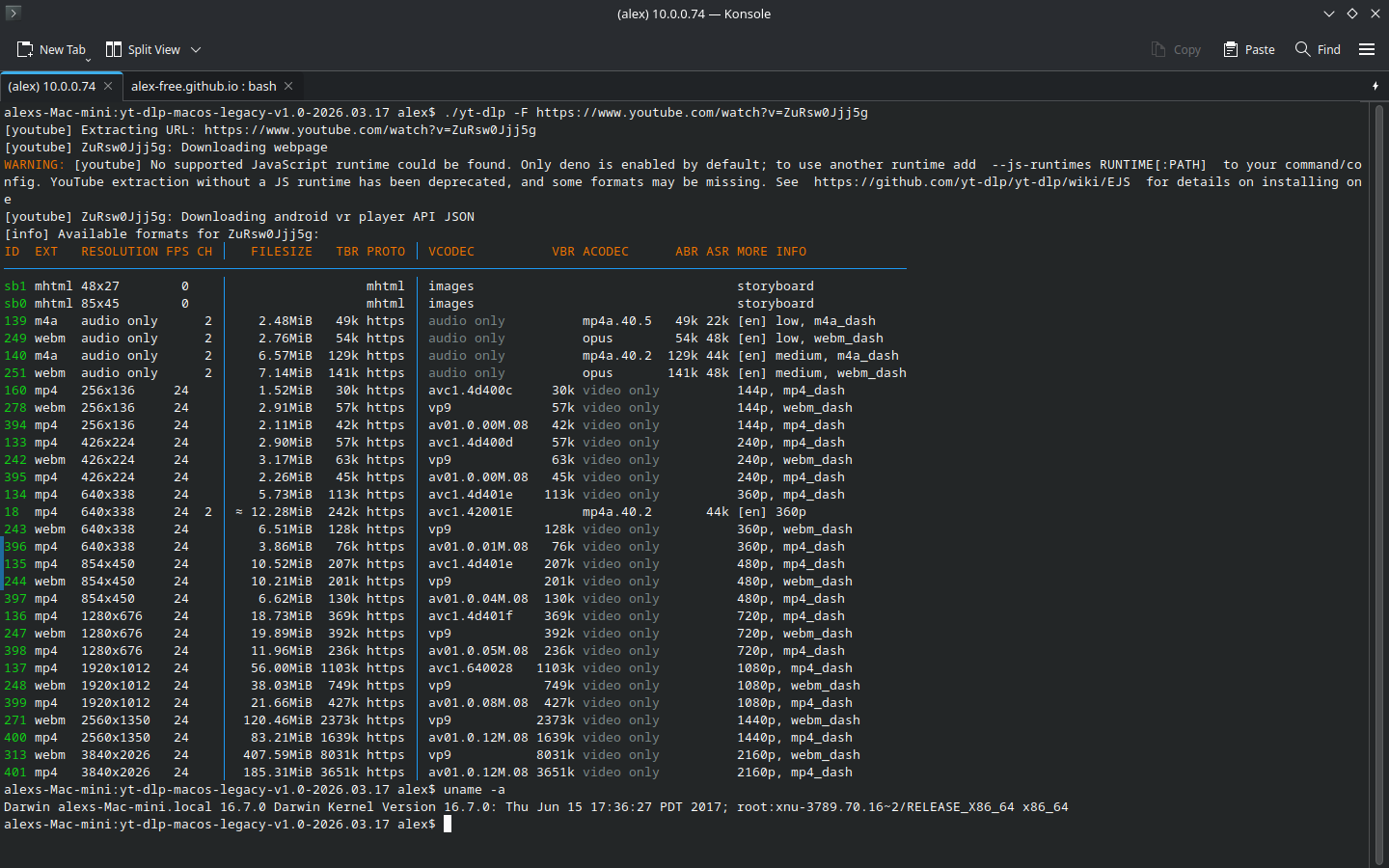Image resolution: width=1389 pixels, height=868 pixels.
Task: Click the avc1.640028 codec text
Action: tap(471, 668)
